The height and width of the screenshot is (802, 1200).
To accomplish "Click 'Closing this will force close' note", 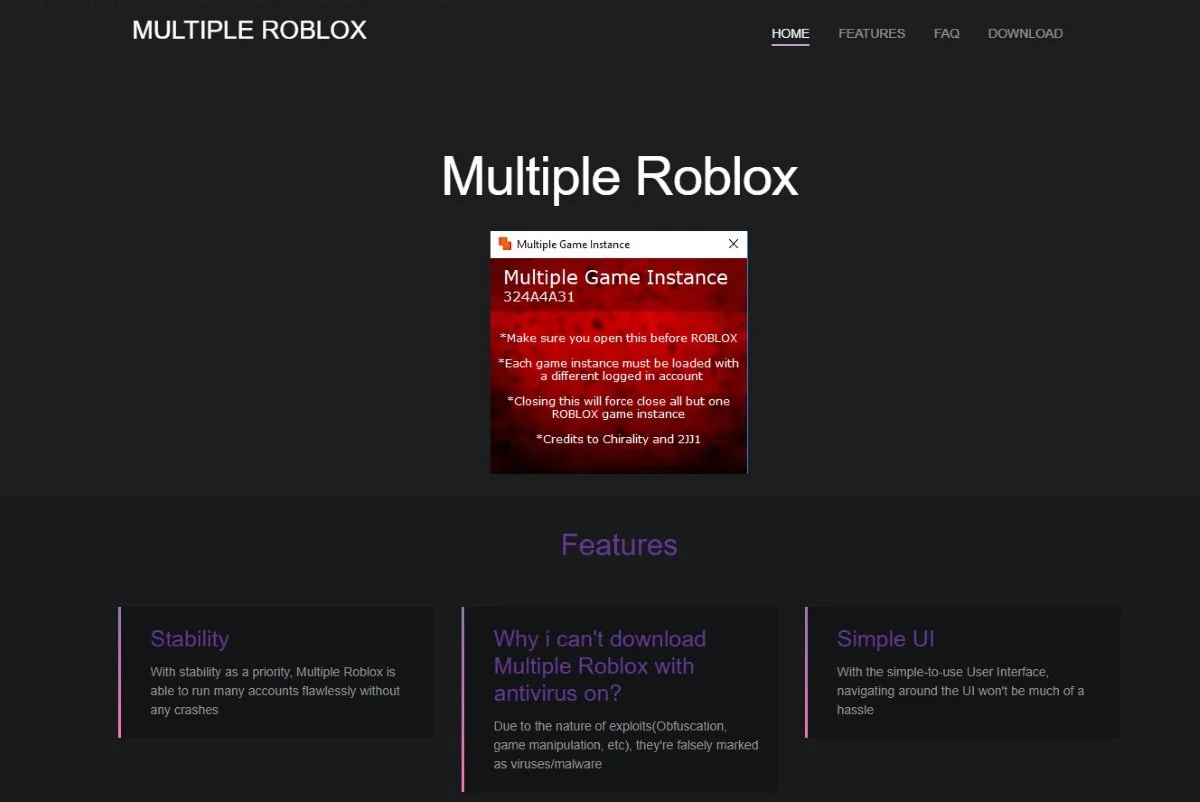I will [619, 407].
